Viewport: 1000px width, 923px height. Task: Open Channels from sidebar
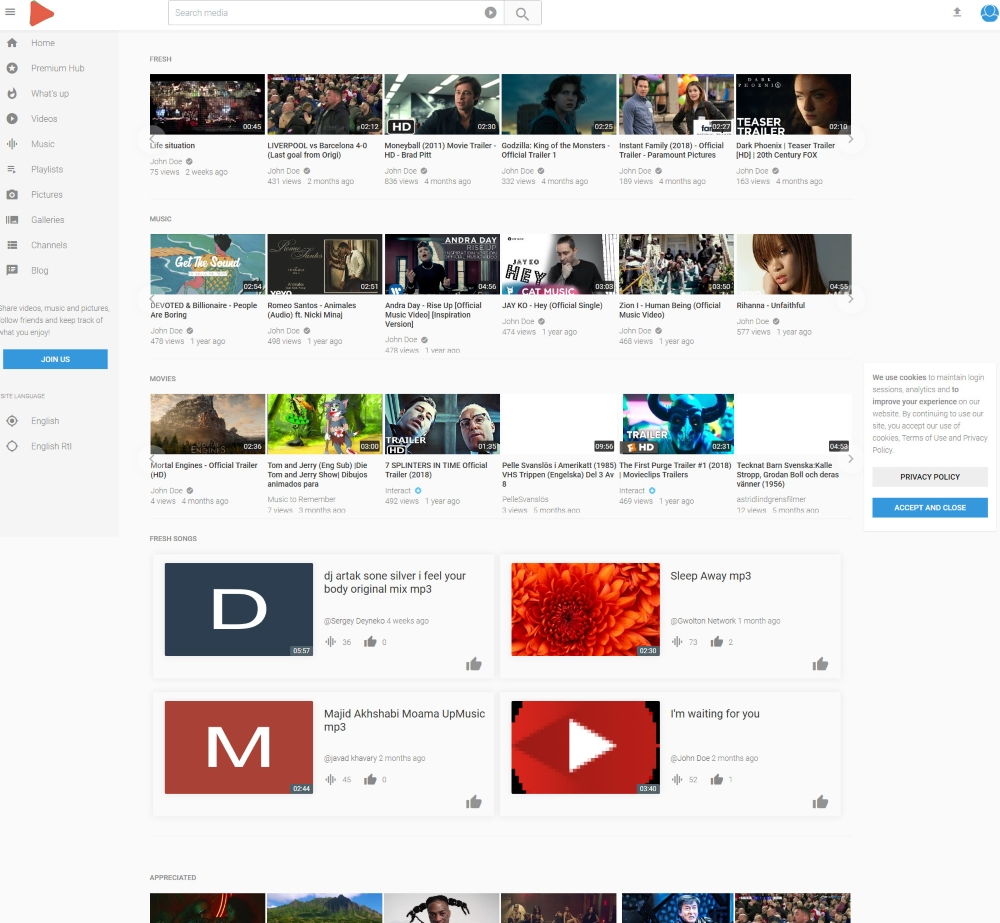coord(49,245)
